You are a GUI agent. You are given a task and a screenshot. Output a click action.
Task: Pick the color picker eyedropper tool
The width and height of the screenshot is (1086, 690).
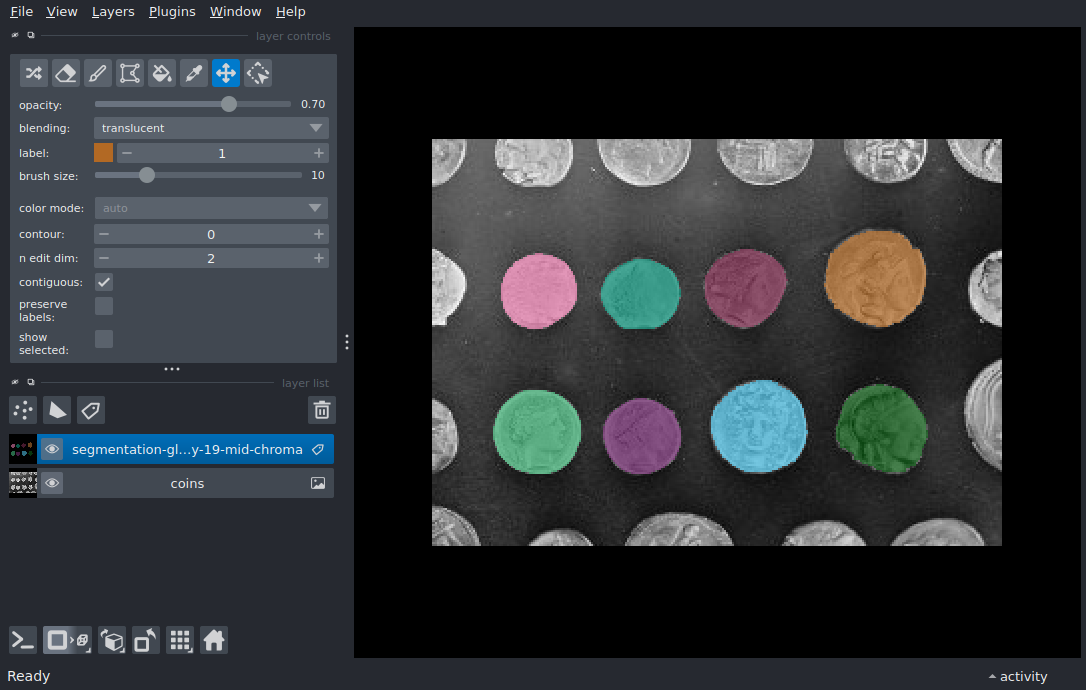pos(194,73)
